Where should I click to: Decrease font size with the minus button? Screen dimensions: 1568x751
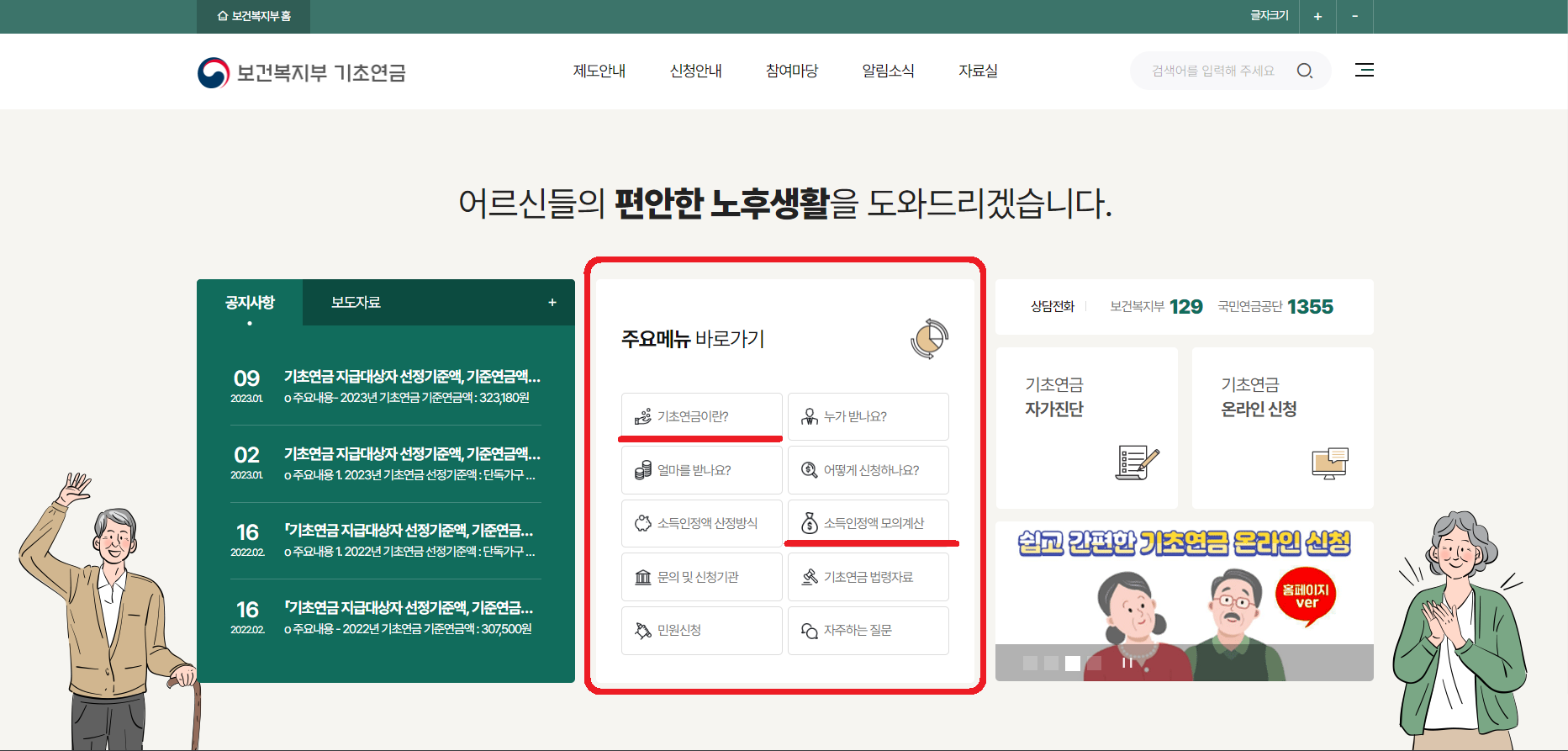(1354, 16)
